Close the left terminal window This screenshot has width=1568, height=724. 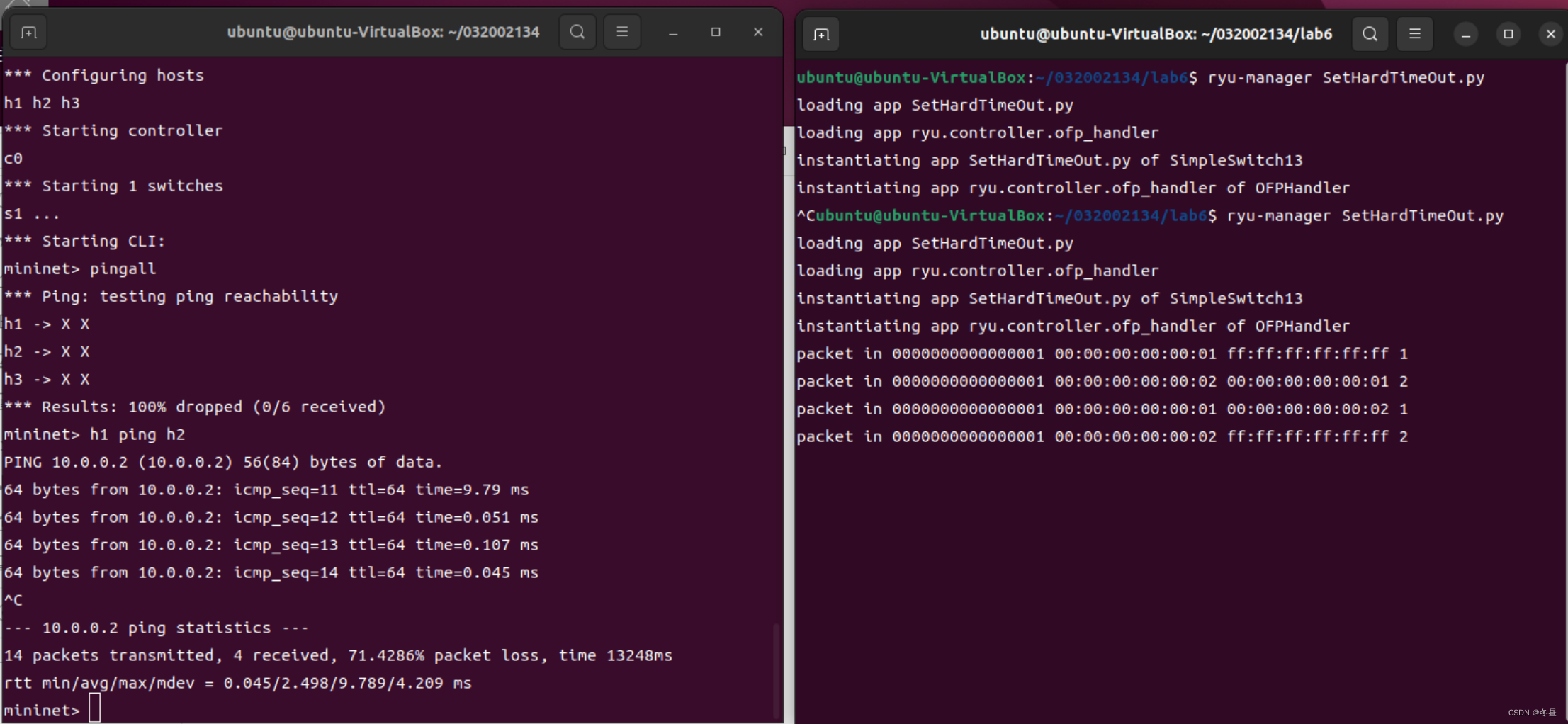pos(758,32)
